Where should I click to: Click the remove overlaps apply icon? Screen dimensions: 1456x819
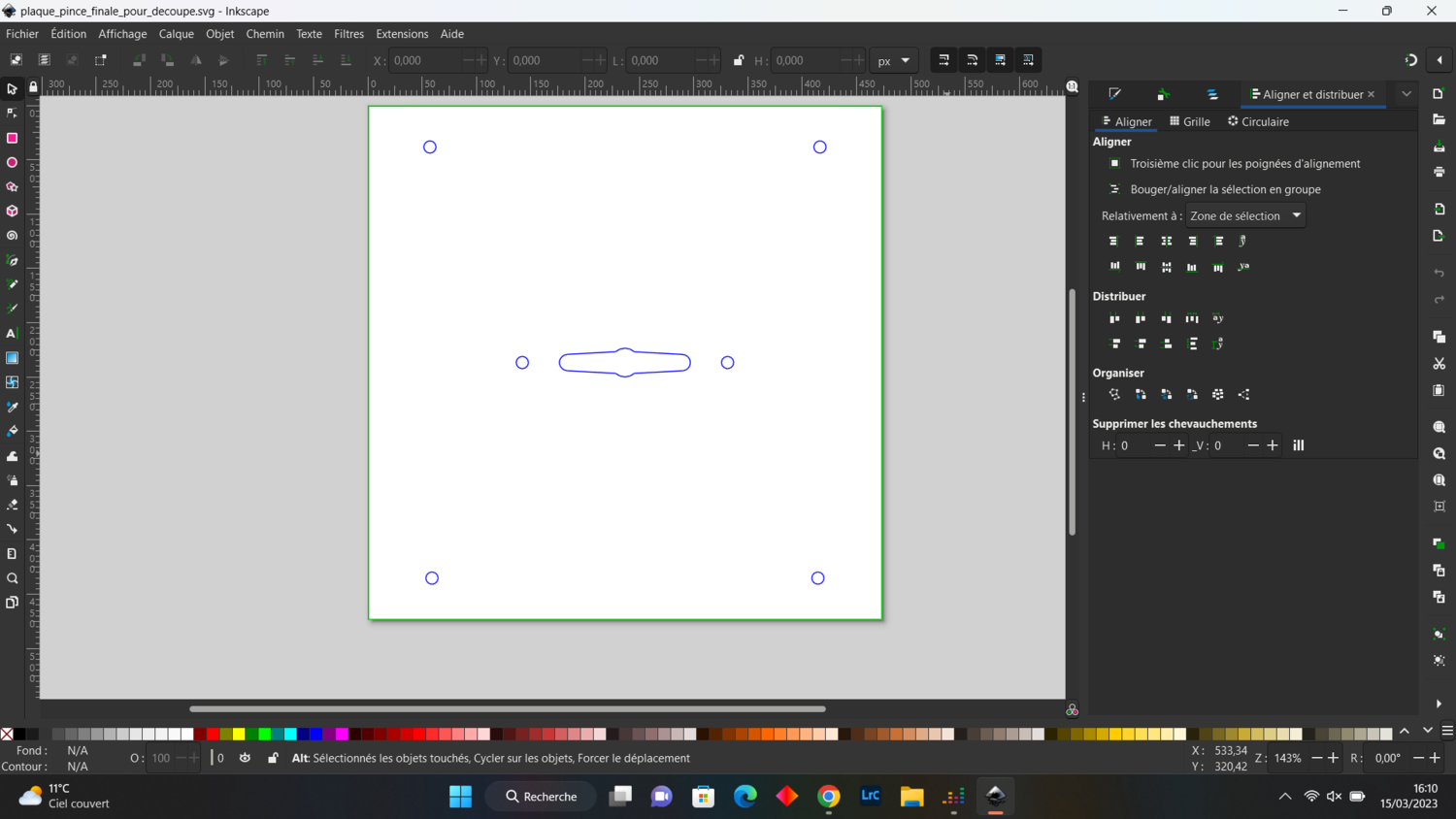point(1298,445)
